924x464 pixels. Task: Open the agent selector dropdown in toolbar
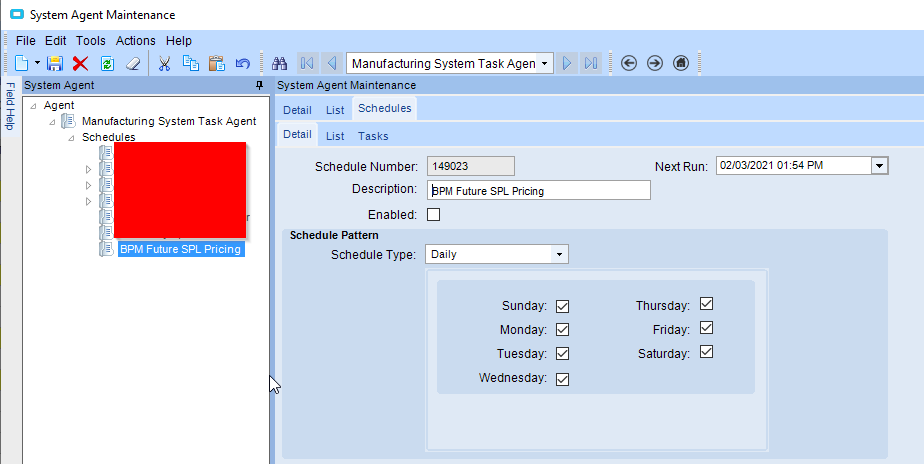[x=545, y=63]
